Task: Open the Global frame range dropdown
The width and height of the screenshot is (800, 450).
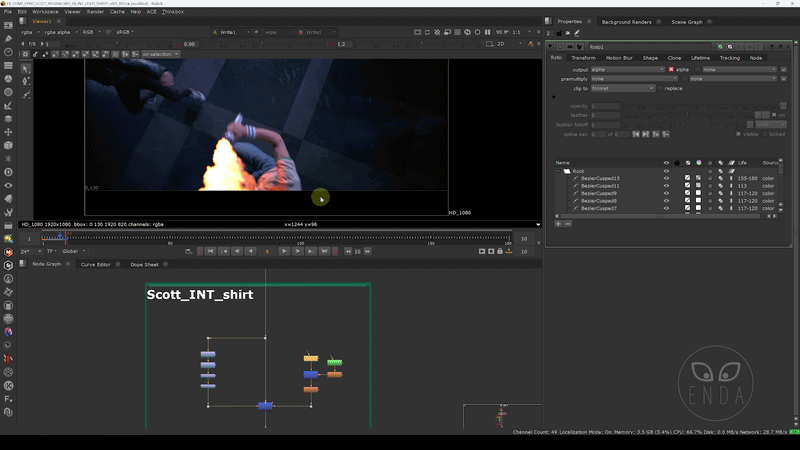Action: pyautogui.click(x=73, y=251)
